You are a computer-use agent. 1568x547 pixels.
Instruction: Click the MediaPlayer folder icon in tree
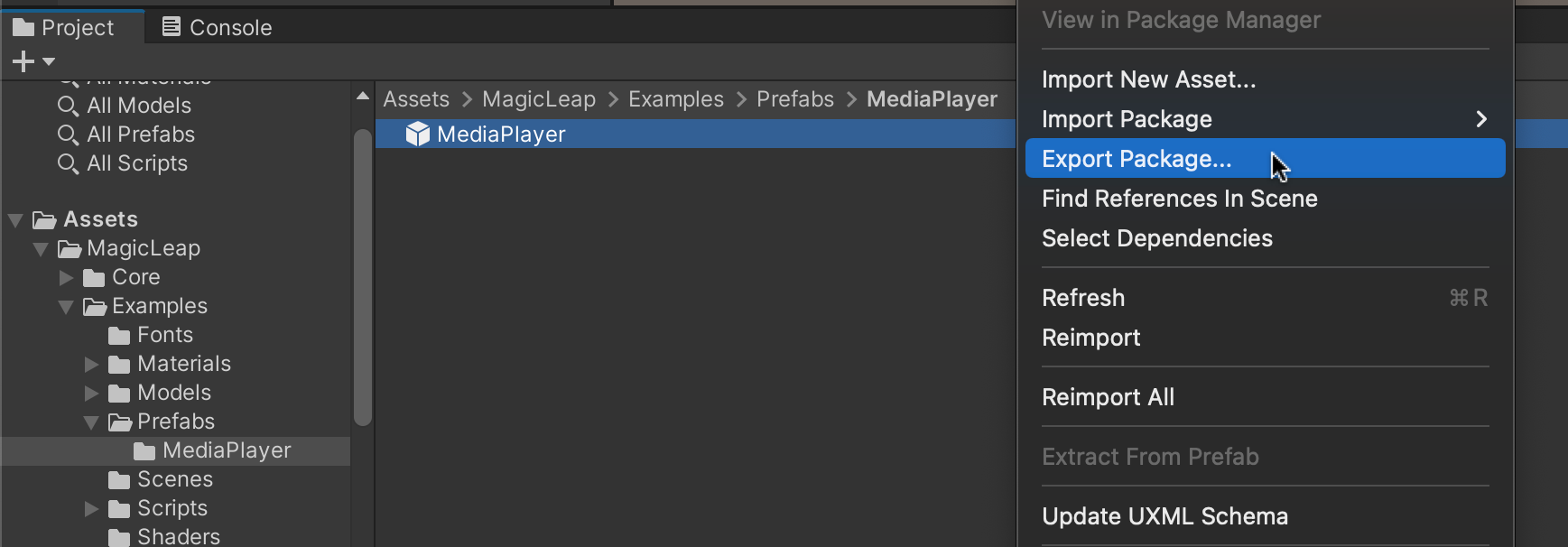point(144,451)
